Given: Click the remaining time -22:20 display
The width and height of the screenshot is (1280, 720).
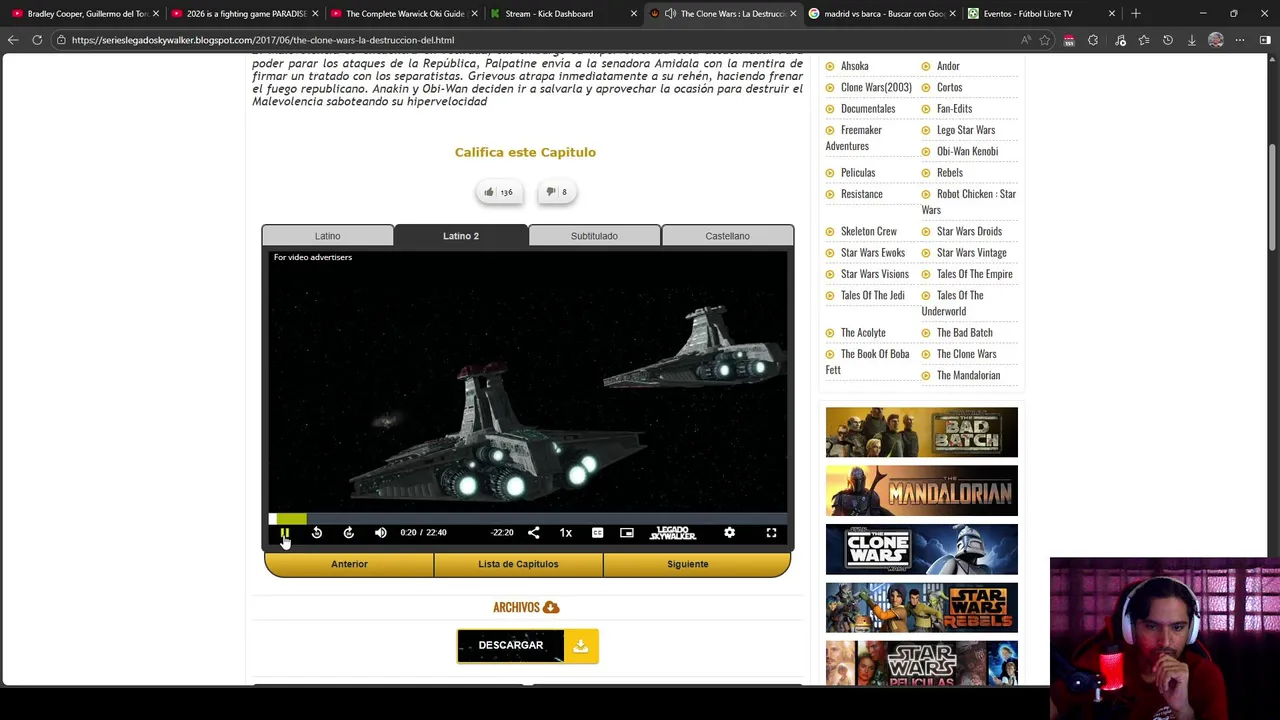Looking at the screenshot, I should pyautogui.click(x=502, y=533).
